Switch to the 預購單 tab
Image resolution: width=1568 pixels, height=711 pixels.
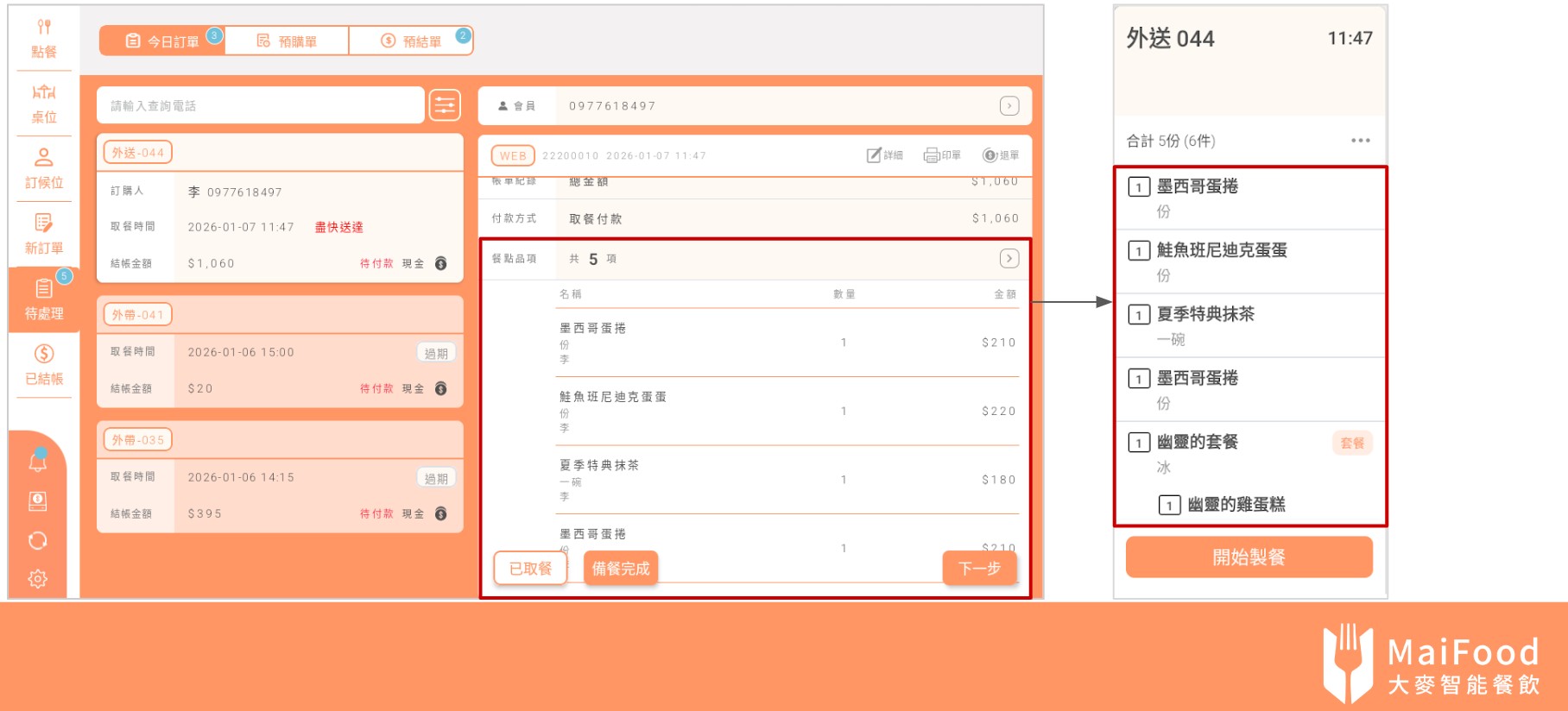point(287,41)
